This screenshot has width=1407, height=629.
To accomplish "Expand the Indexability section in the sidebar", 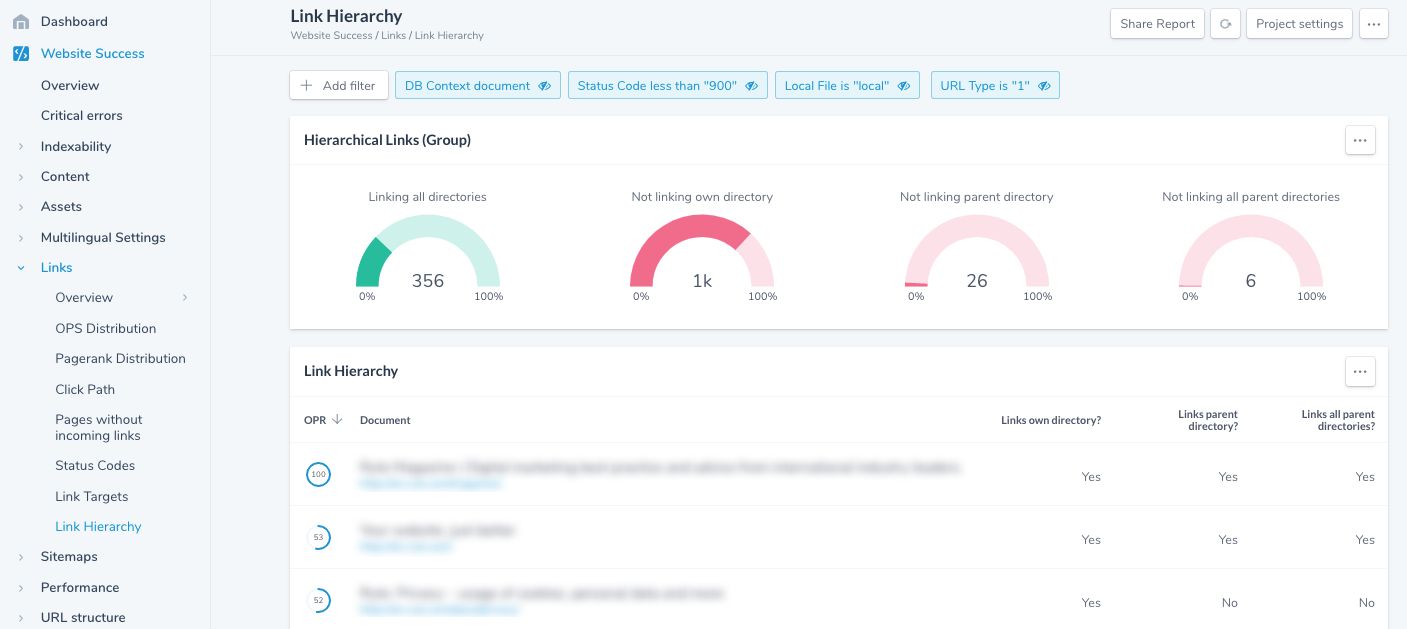I will 22,146.
